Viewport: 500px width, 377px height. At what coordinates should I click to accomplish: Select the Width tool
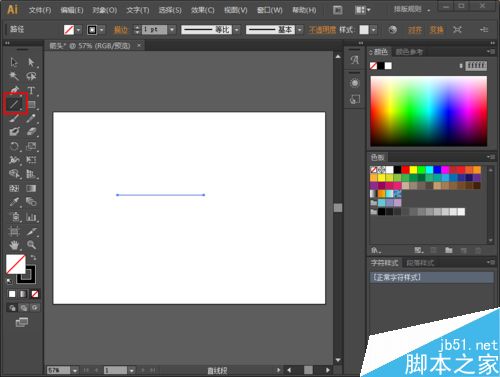[14, 160]
